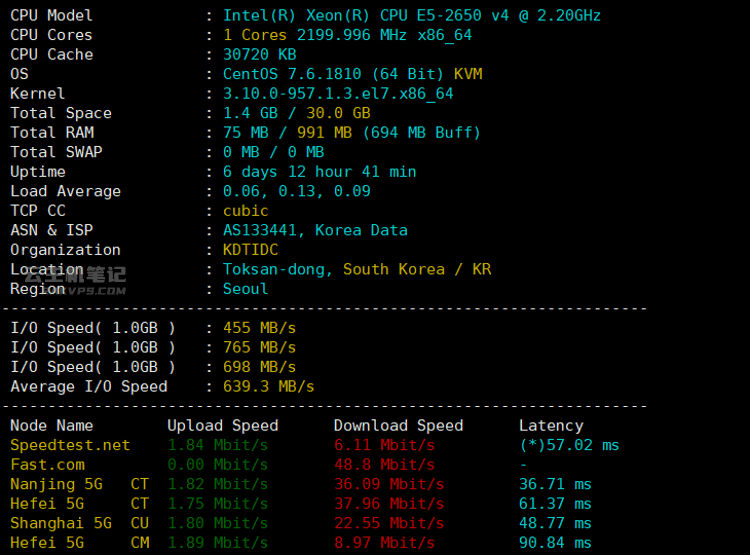Click the Total Space value 1.4 GB / 30.0 GB
750x555 pixels.
tap(297, 113)
